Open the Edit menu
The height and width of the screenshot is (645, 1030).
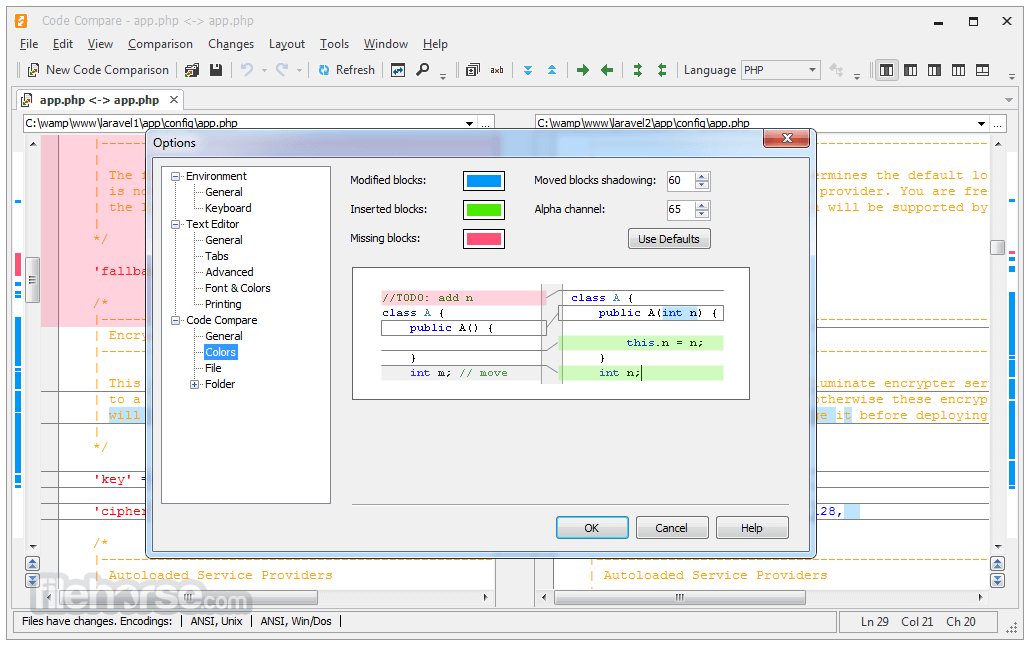click(x=63, y=44)
